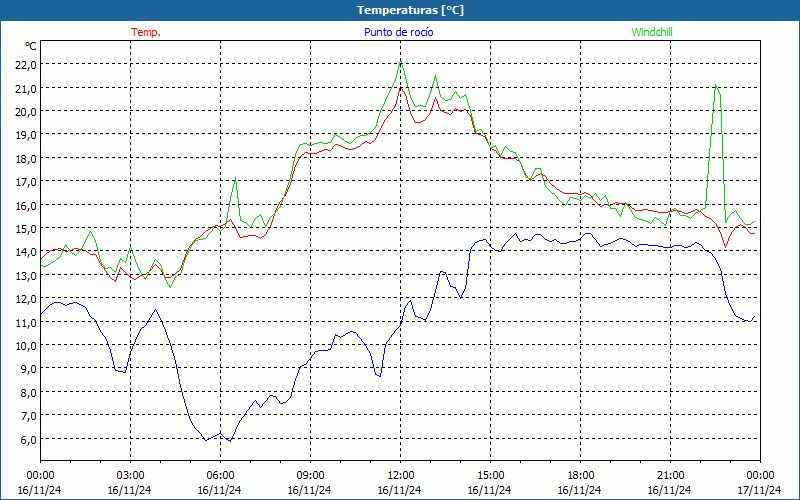Click the 12,0 y-axis label
Image resolution: width=800 pixels, height=500 pixels.
(x=26, y=298)
